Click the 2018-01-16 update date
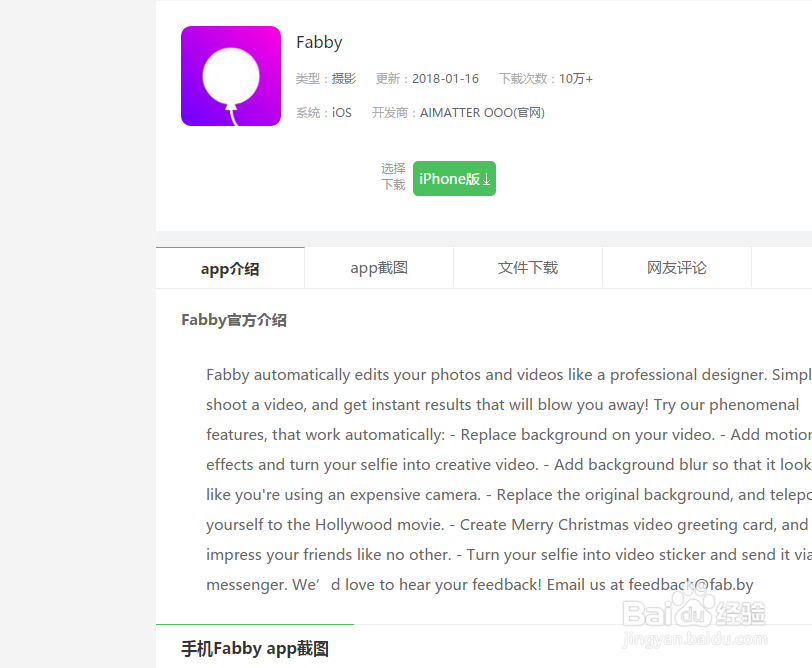This screenshot has width=812, height=668. point(445,79)
